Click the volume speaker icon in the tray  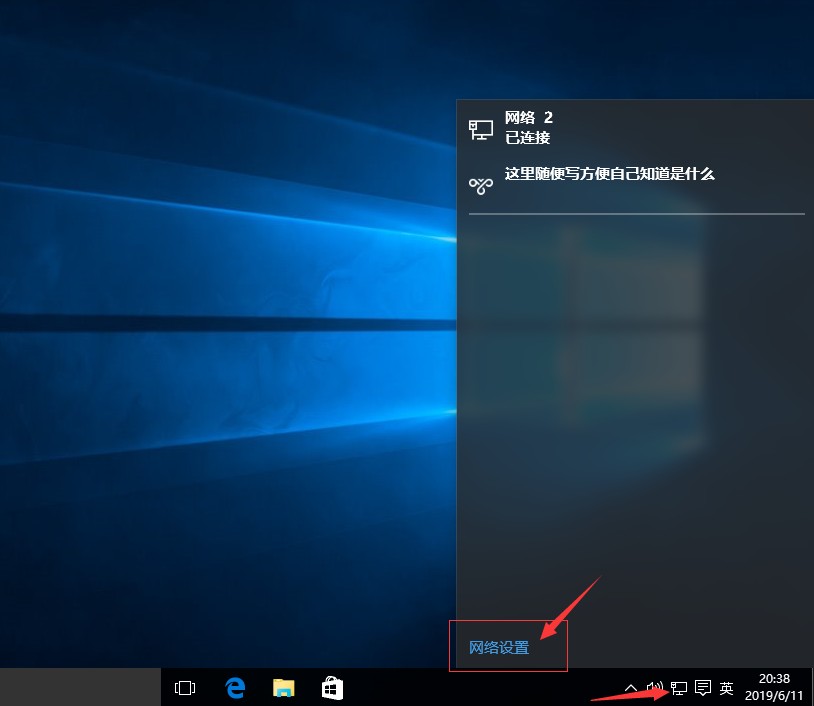point(654,688)
